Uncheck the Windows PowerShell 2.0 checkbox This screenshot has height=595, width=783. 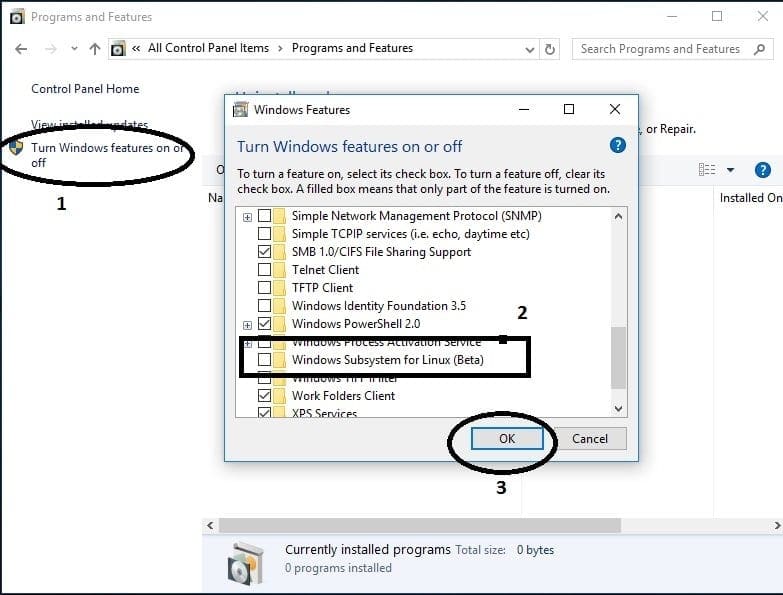click(265, 323)
